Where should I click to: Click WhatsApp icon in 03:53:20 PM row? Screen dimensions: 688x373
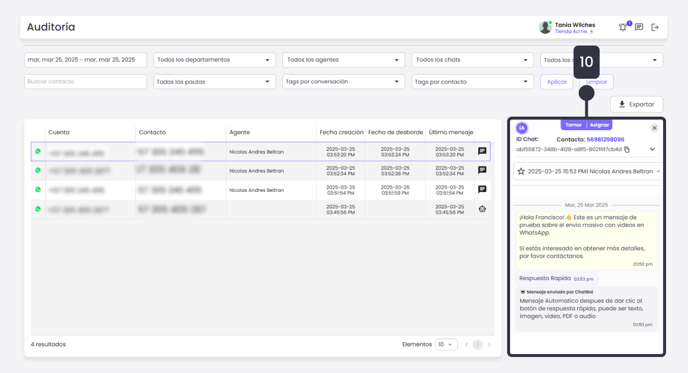(38, 151)
